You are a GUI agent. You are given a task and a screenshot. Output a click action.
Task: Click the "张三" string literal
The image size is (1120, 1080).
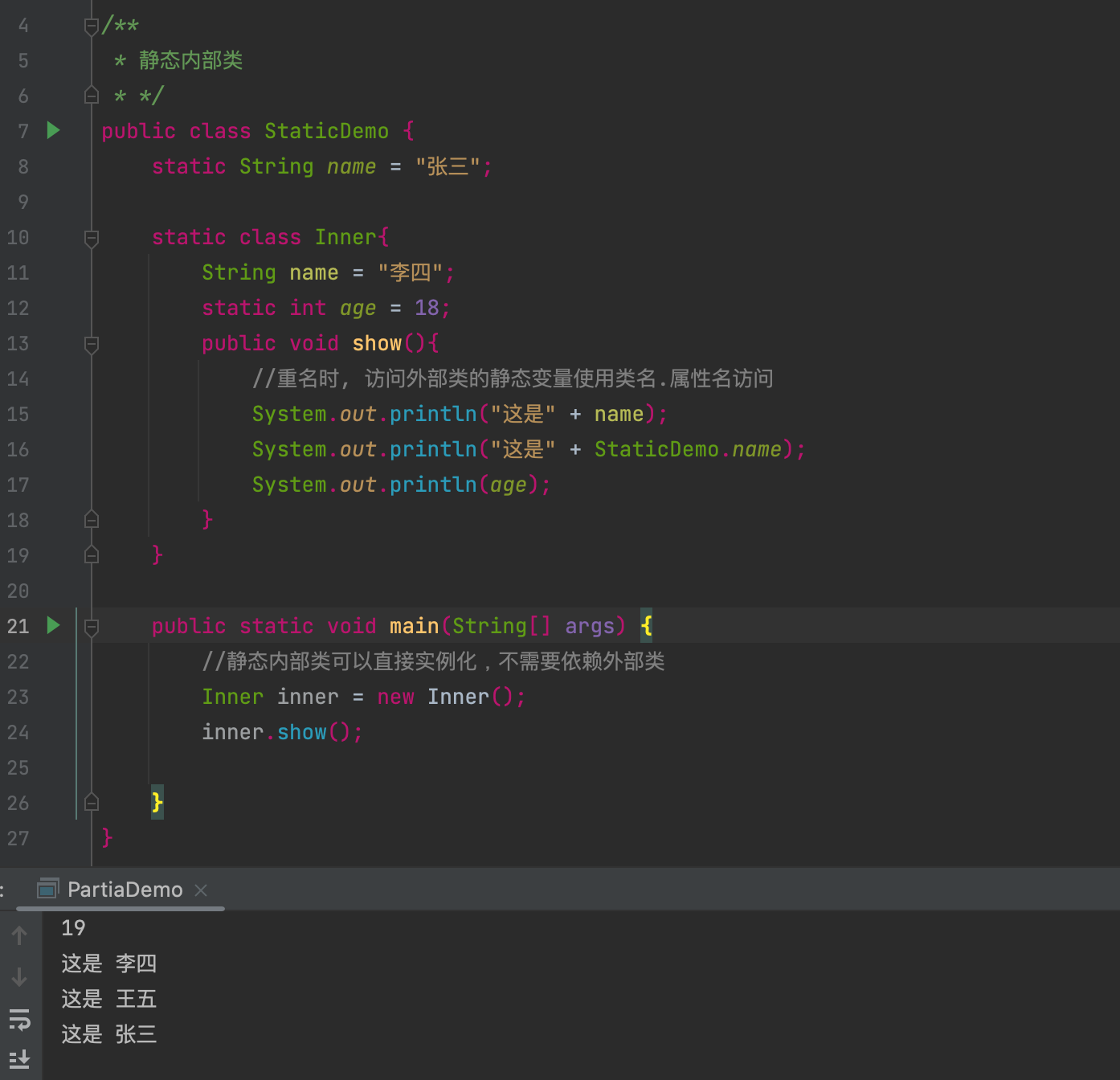pyautogui.click(x=448, y=166)
